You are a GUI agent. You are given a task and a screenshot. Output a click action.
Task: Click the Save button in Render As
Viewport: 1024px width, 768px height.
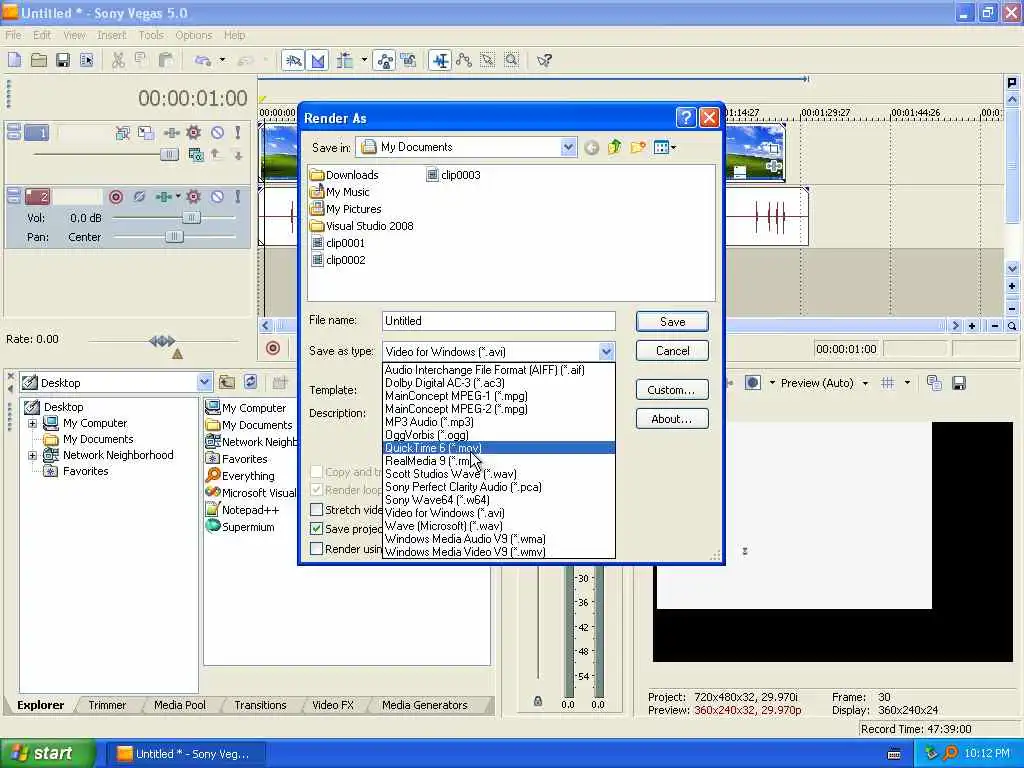point(672,322)
